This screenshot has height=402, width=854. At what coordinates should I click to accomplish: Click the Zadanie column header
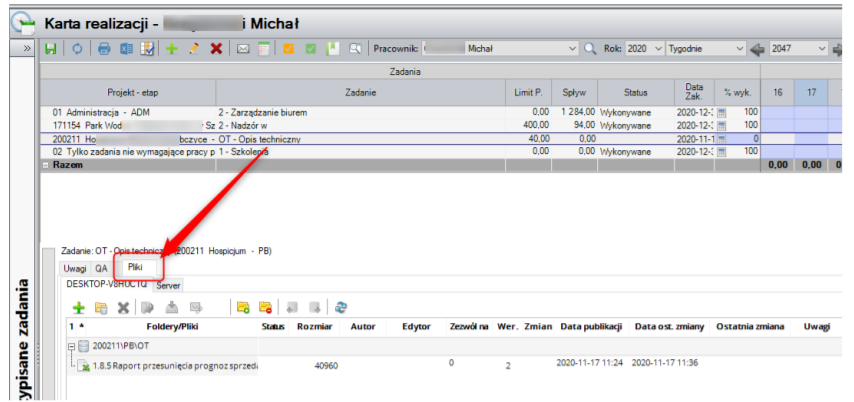pyautogui.click(x=361, y=93)
